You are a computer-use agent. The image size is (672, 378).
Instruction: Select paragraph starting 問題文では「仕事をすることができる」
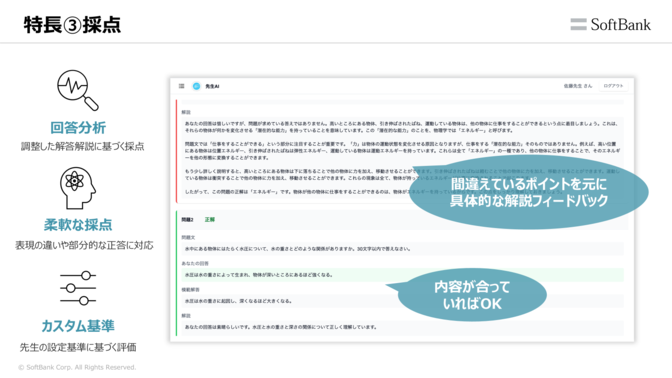[403, 150]
